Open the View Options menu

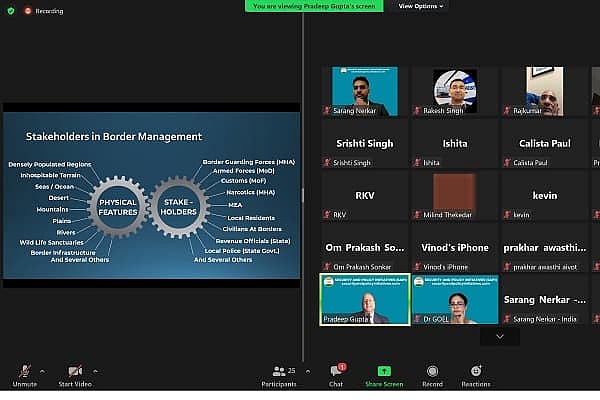coord(421,6)
